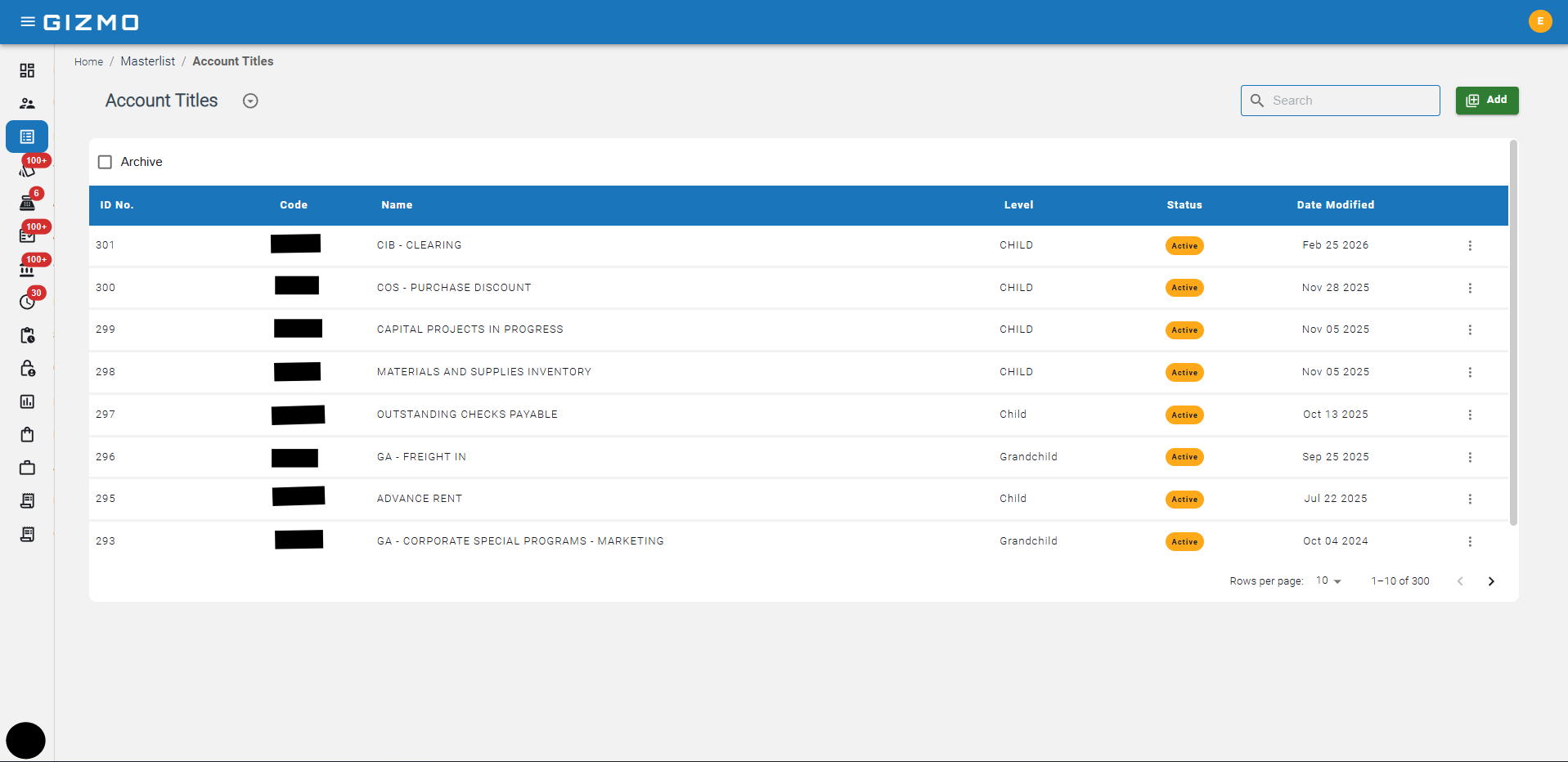Image resolution: width=1568 pixels, height=762 pixels.
Task: Go to next page of results
Action: [x=1491, y=581]
